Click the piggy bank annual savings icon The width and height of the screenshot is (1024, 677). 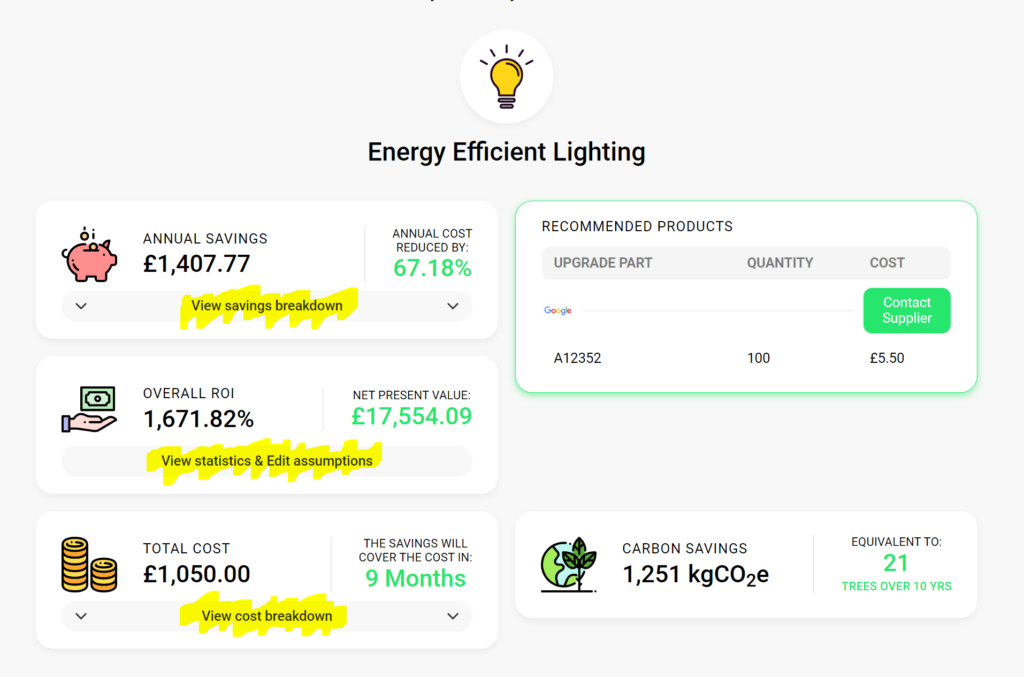[89, 255]
